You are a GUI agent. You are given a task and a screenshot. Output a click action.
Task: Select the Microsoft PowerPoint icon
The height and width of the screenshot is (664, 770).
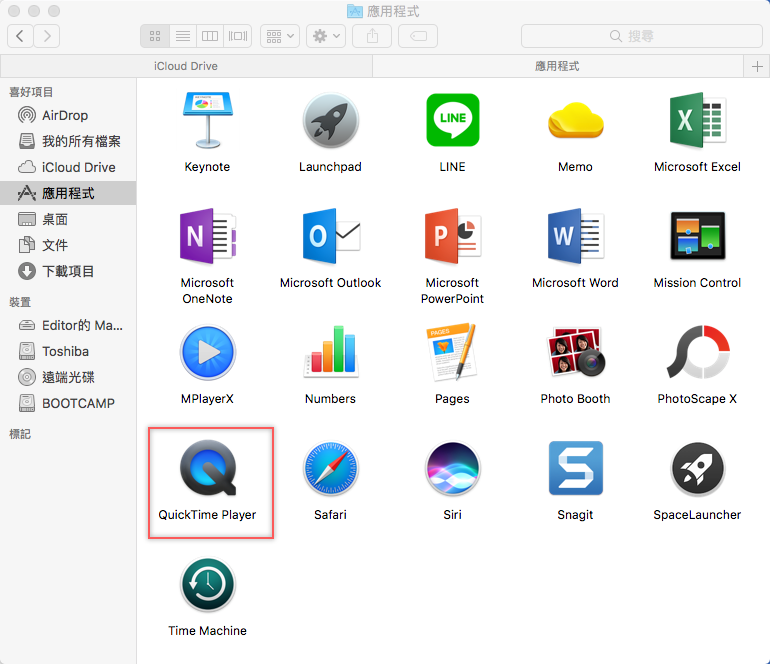tap(452, 236)
